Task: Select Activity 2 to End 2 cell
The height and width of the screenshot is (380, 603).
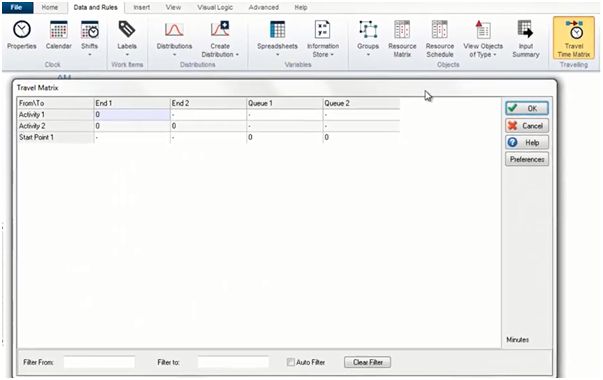Action: click(208, 126)
